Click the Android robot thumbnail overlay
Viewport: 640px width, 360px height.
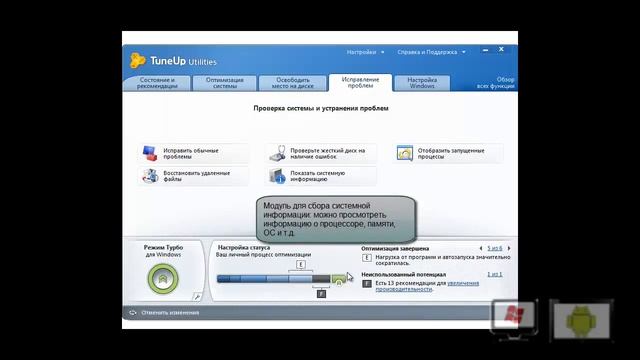[581, 320]
